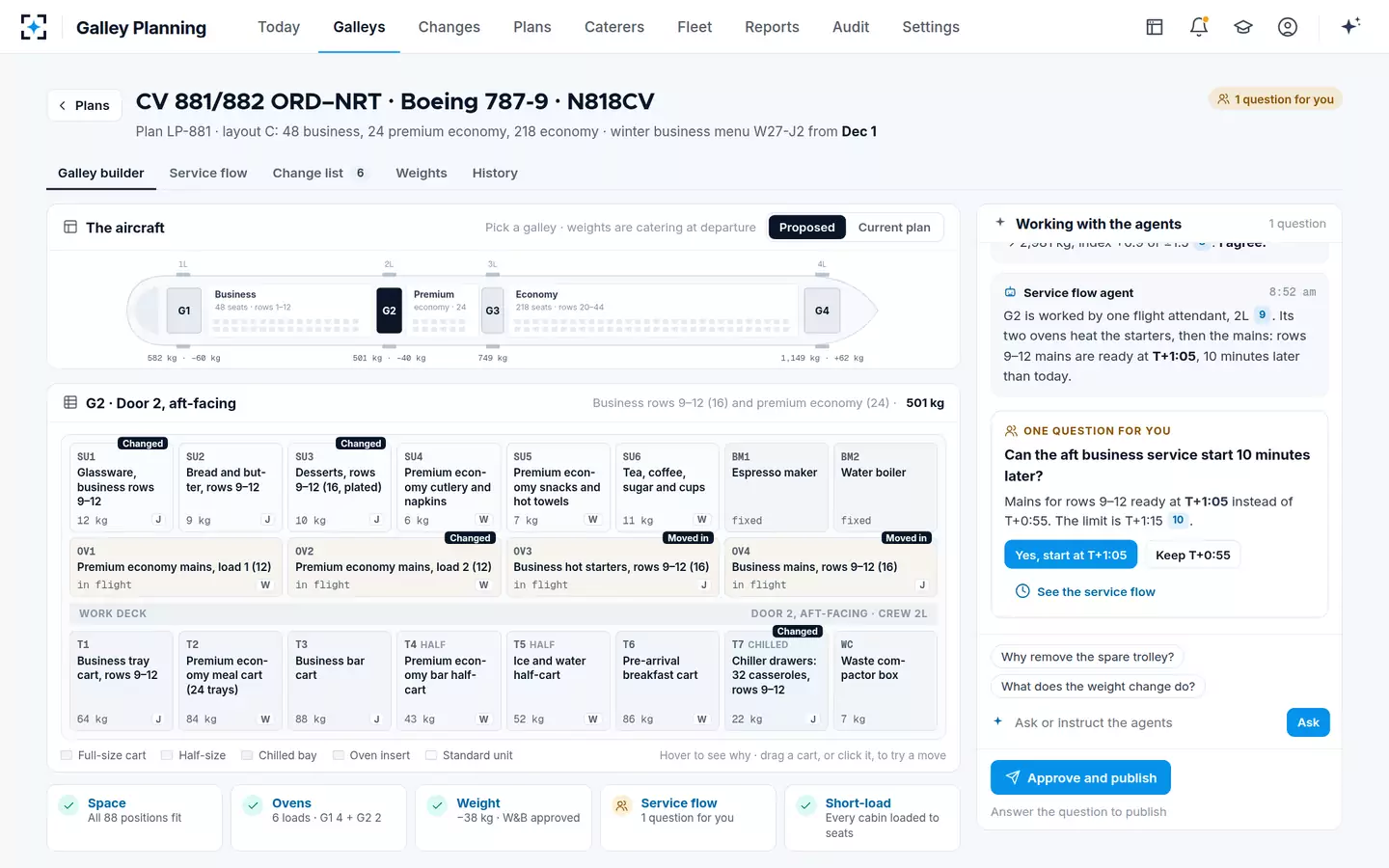This screenshot has width=1389, height=868.
Task: Select the OV3 Business hot starters oven
Action: click(x=613, y=567)
